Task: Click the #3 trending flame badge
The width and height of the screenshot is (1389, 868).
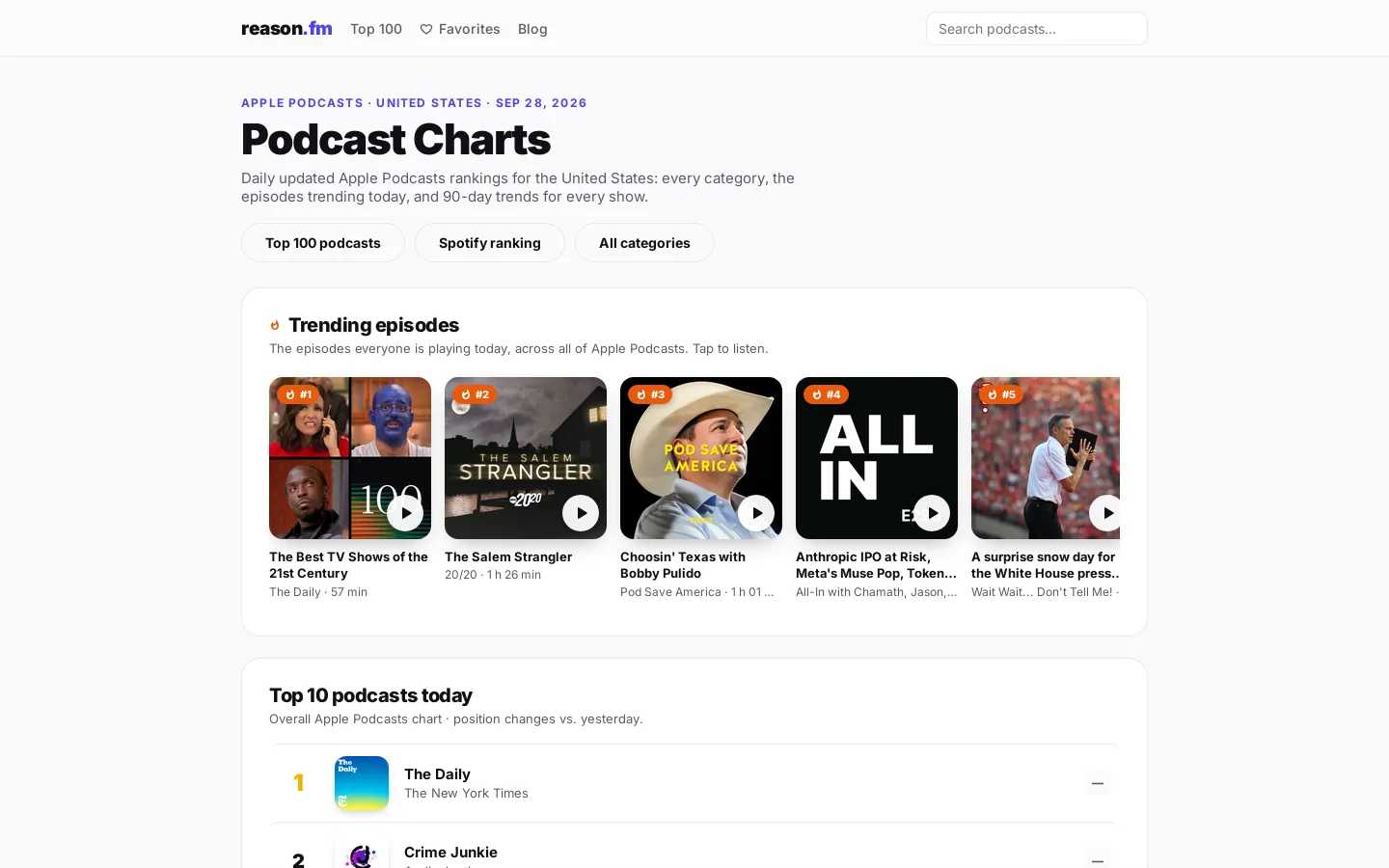Action: point(650,394)
